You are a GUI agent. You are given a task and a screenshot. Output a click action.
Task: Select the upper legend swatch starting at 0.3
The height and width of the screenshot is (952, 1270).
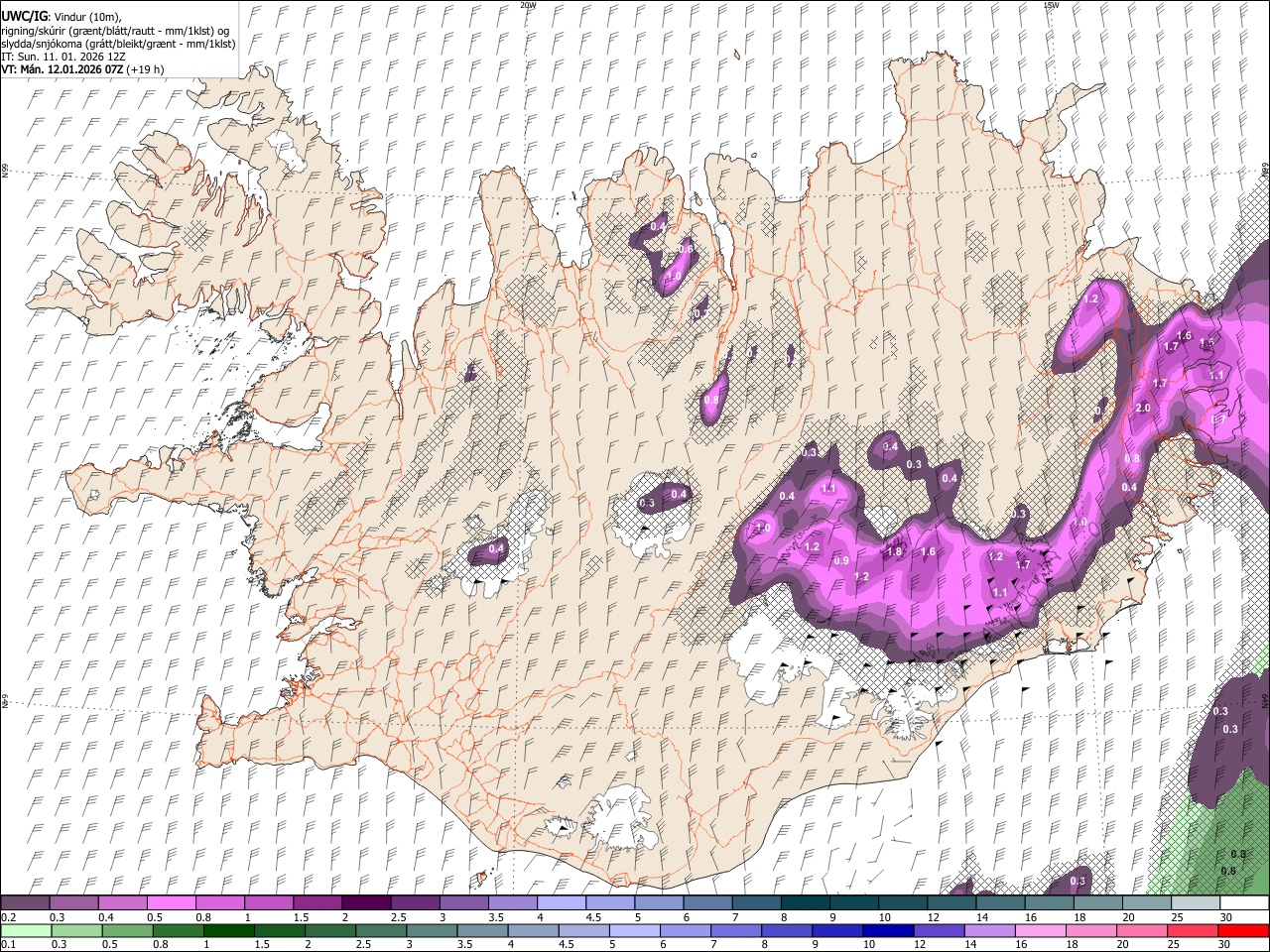(x=73, y=903)
